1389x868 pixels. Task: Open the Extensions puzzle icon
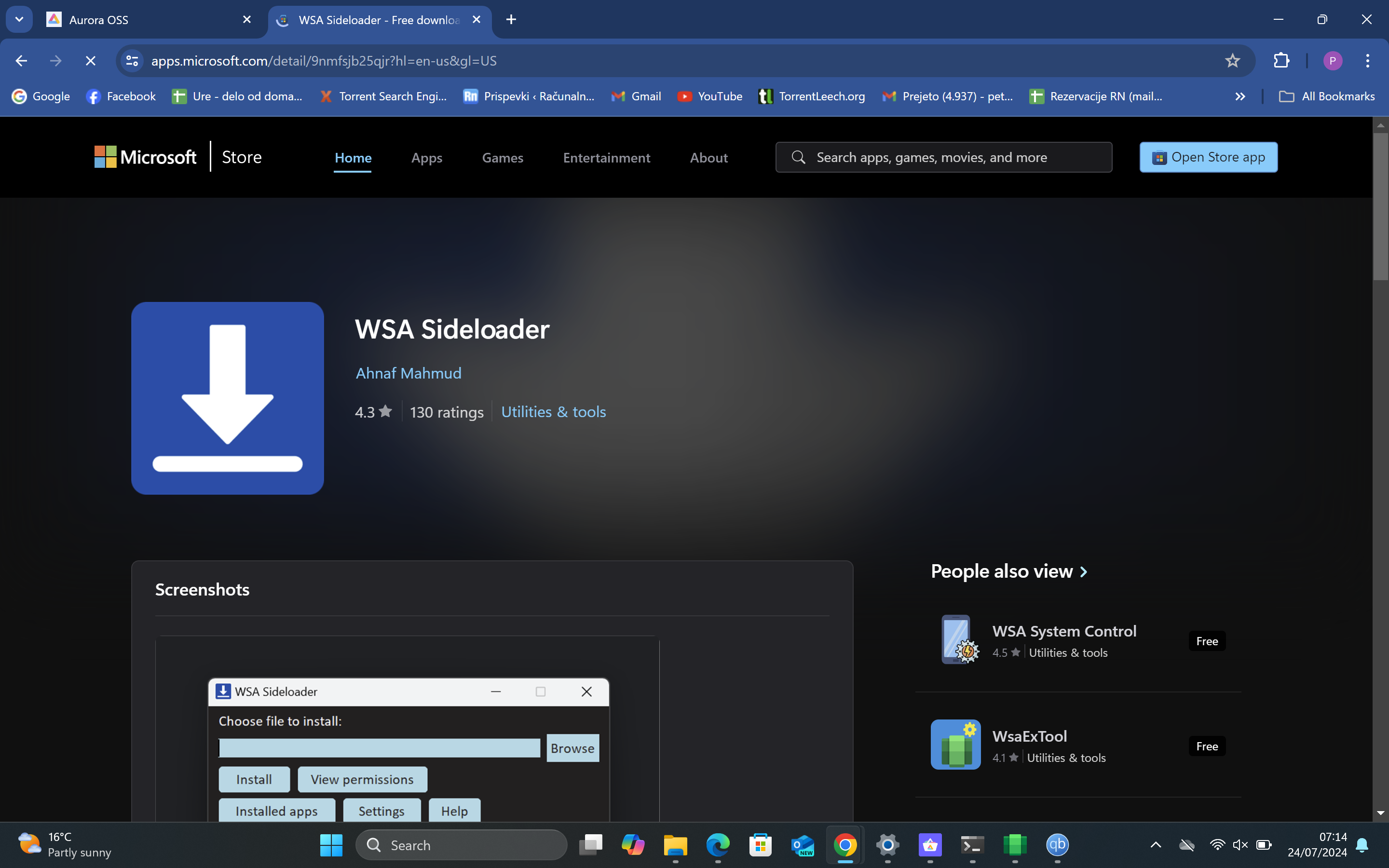click(x=1281, y=61)
